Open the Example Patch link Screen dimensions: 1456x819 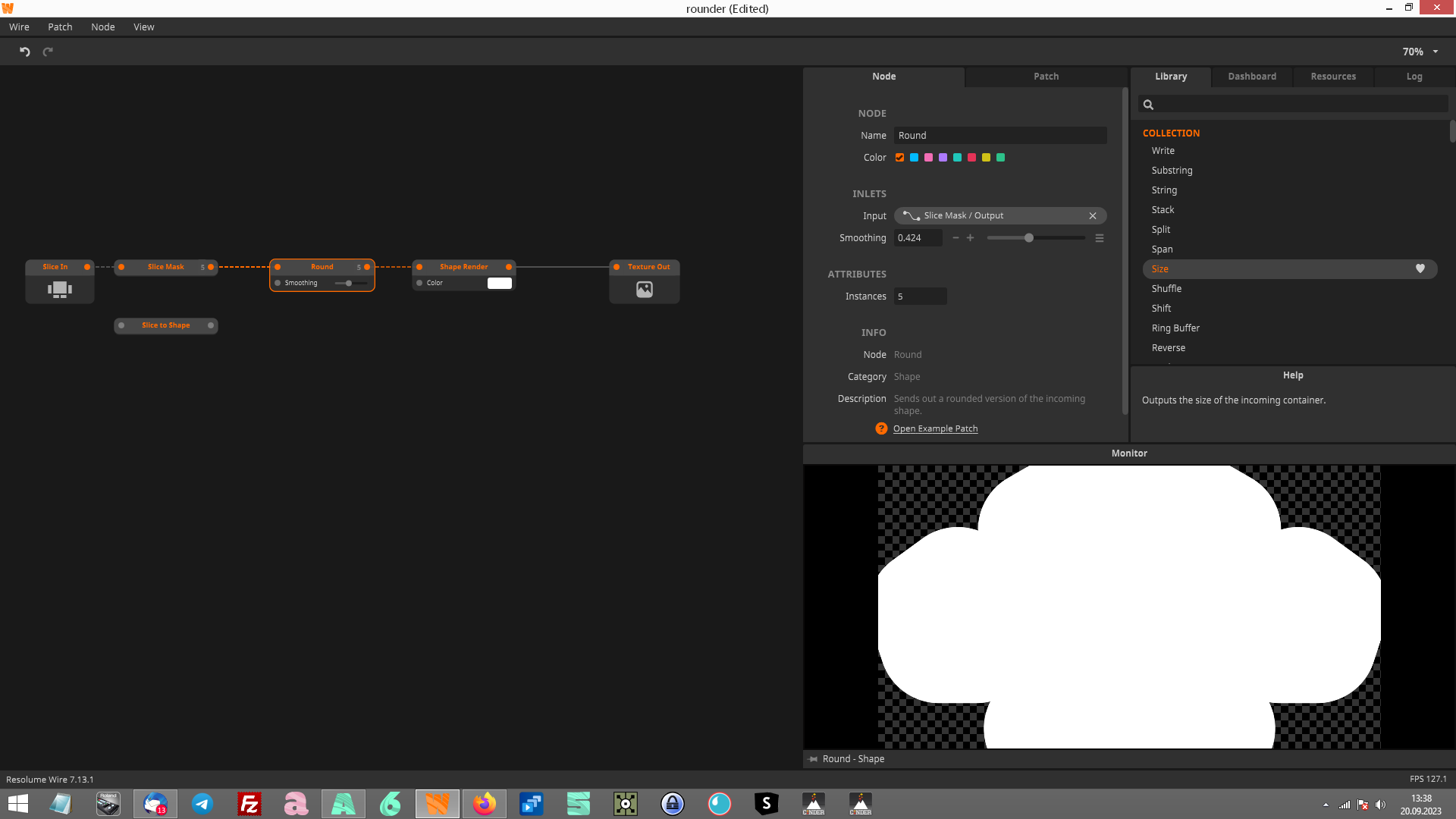pos(935,428)
